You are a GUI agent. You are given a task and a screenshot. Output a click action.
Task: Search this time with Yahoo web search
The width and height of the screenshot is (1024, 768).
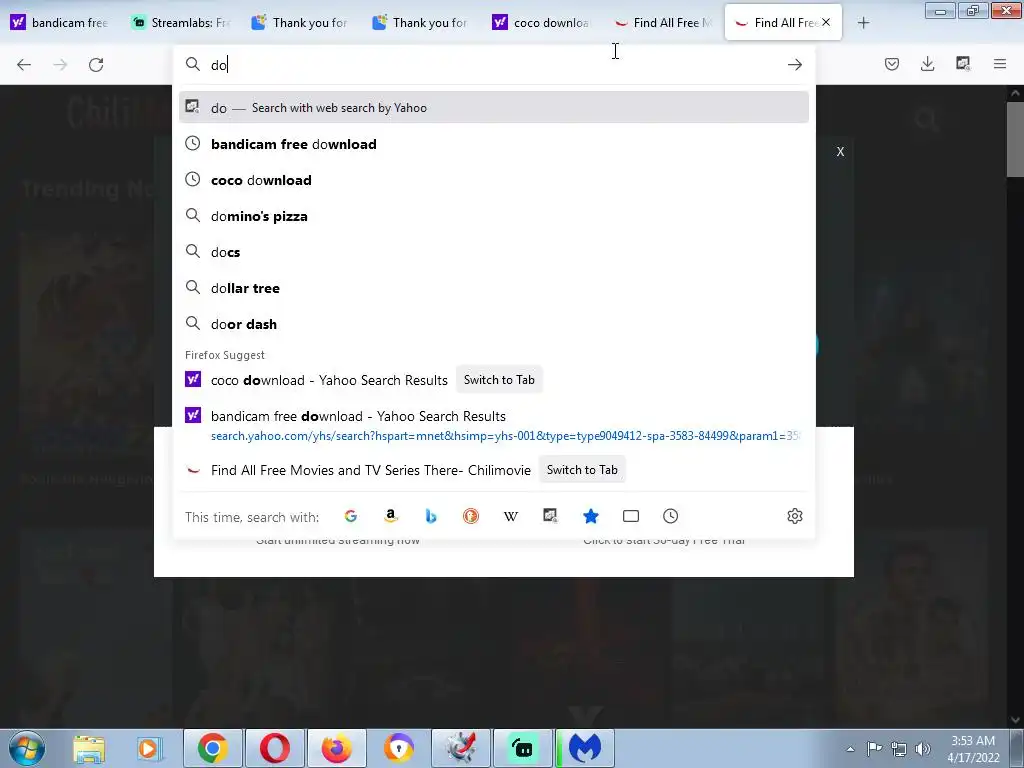click(551, 517)
